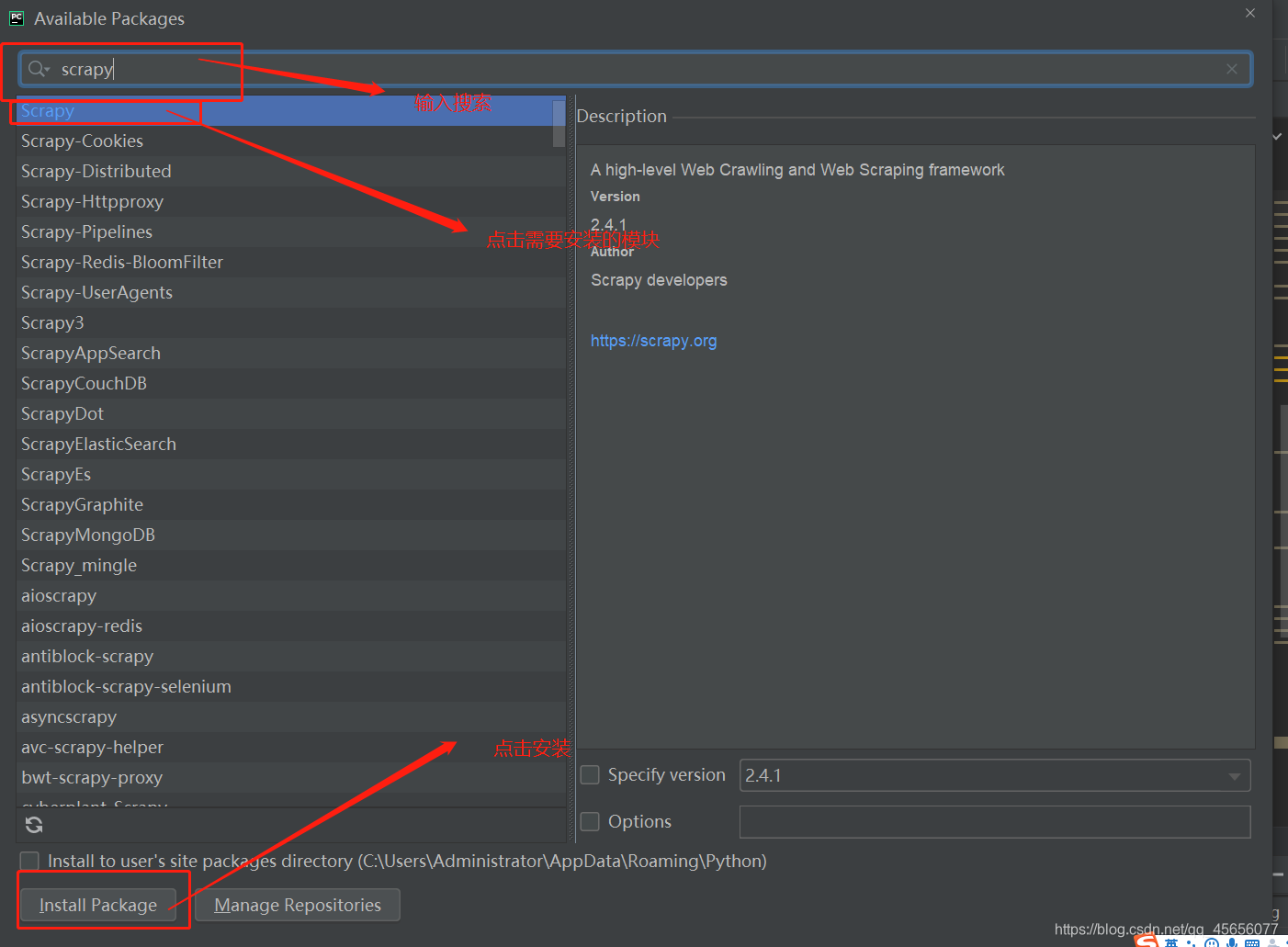The height and width of the screenshot is (947, 1288).
Task: Select Scrapy-Cookies in the package list
Action: [290, 141]
